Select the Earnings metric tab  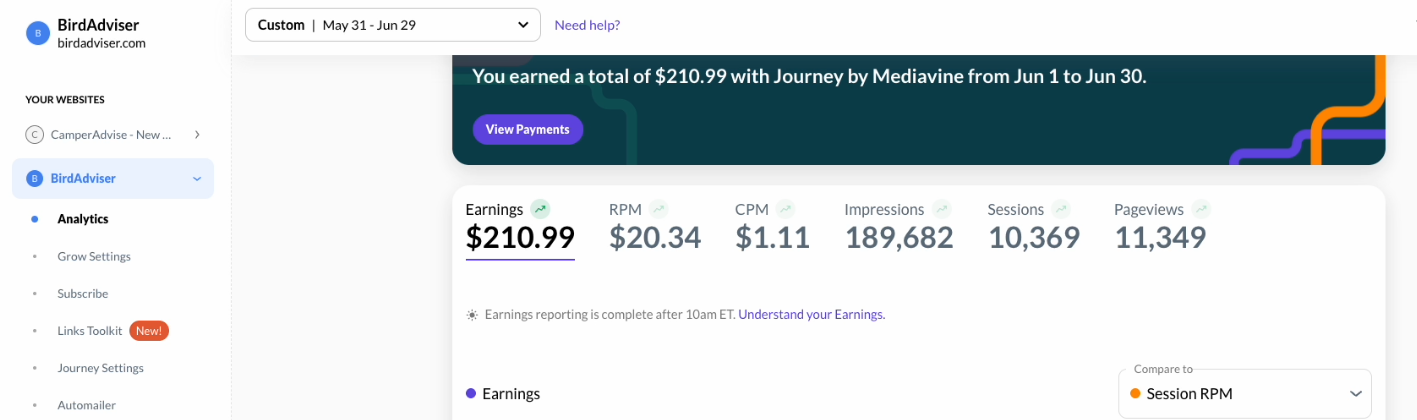520,227
